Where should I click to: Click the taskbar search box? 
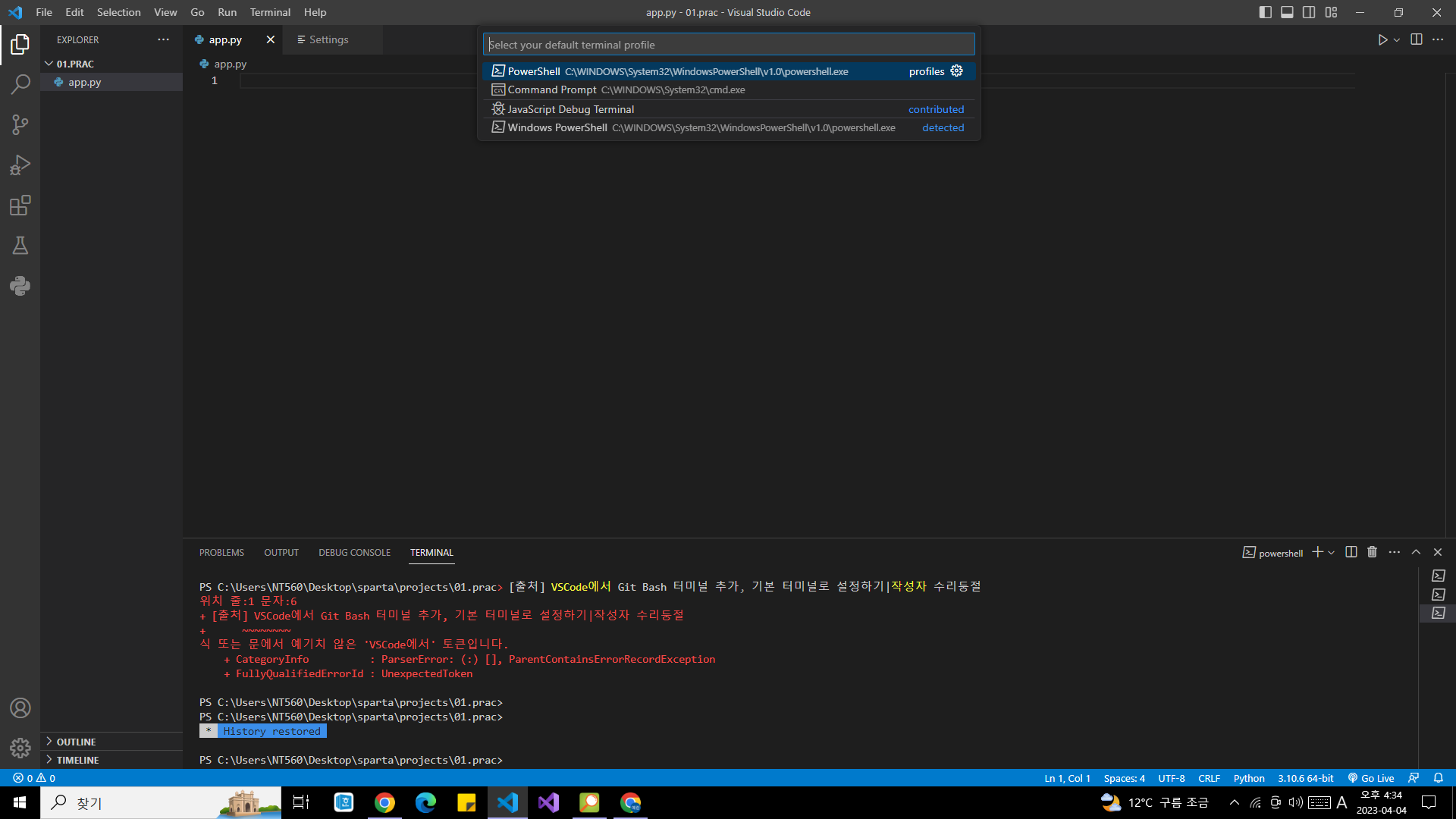(161, 802)
